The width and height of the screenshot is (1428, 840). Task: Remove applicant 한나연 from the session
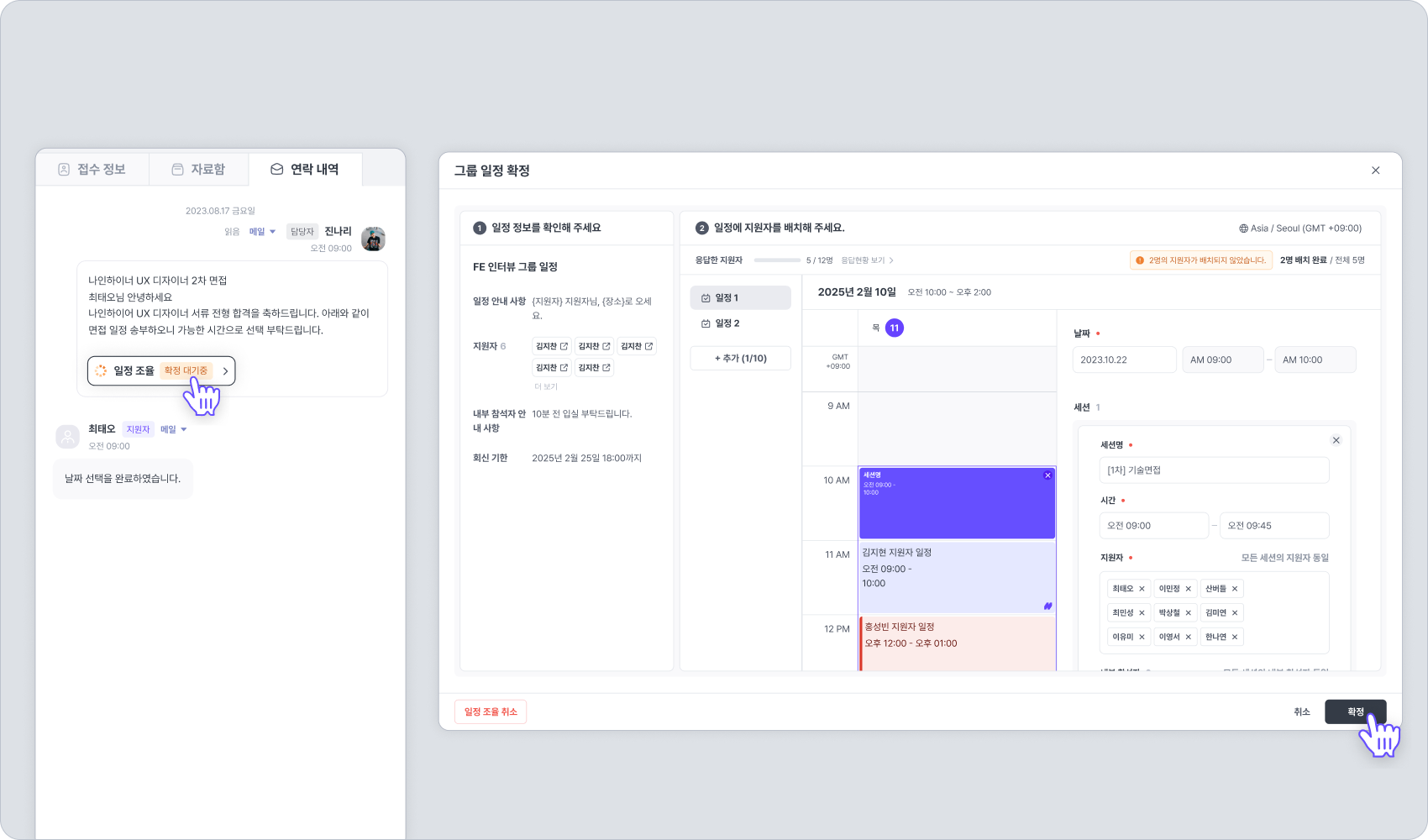1234,638
